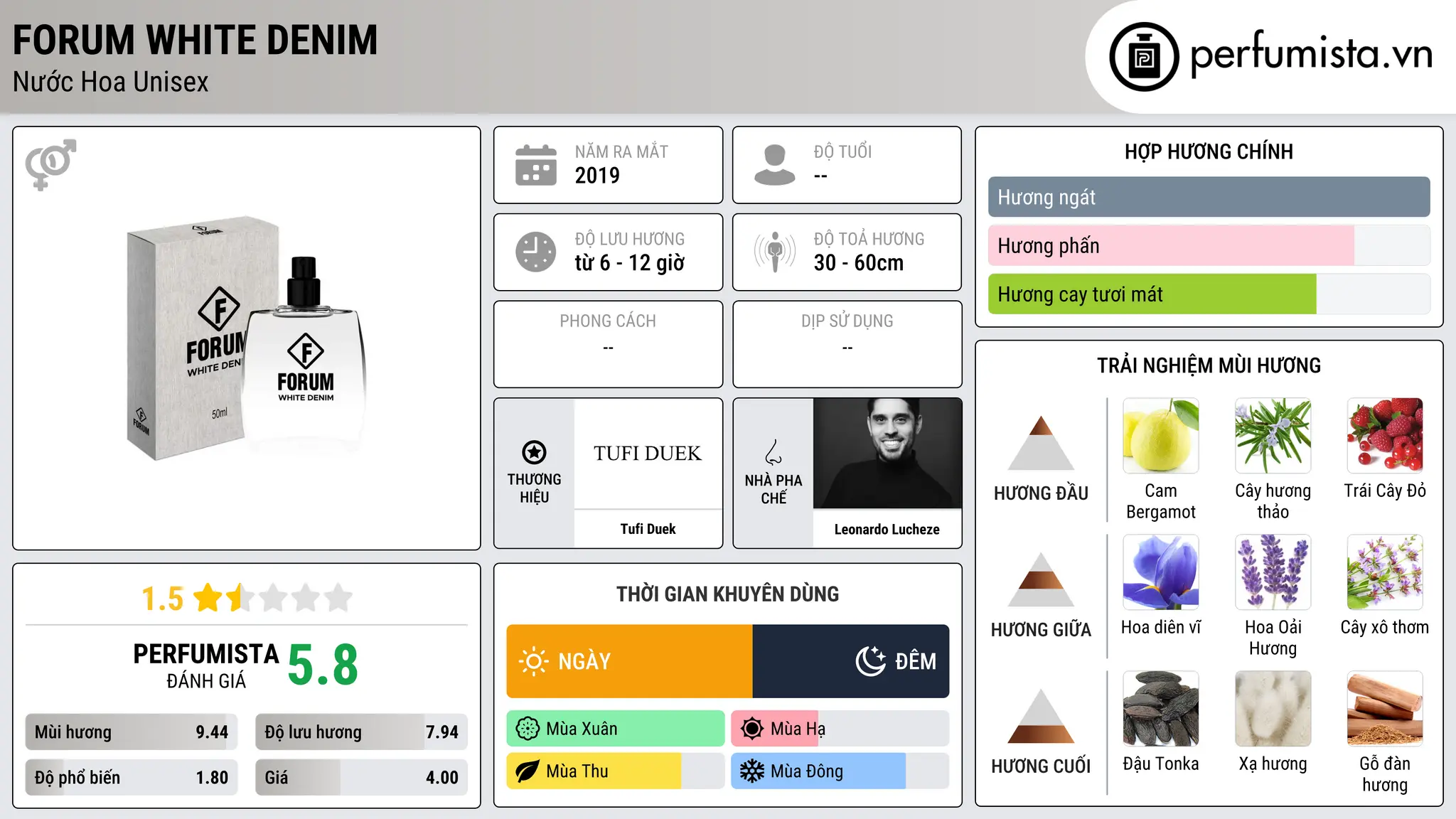This screenshot has width=1456, height=819.
Task: Open the Cam Bergamot note image
Action: (1161, 436)
